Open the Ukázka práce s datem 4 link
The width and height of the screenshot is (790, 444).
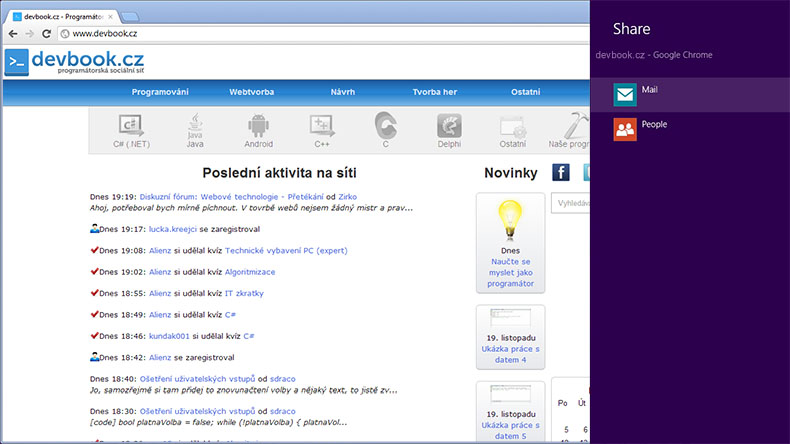[x=510, y=354]
